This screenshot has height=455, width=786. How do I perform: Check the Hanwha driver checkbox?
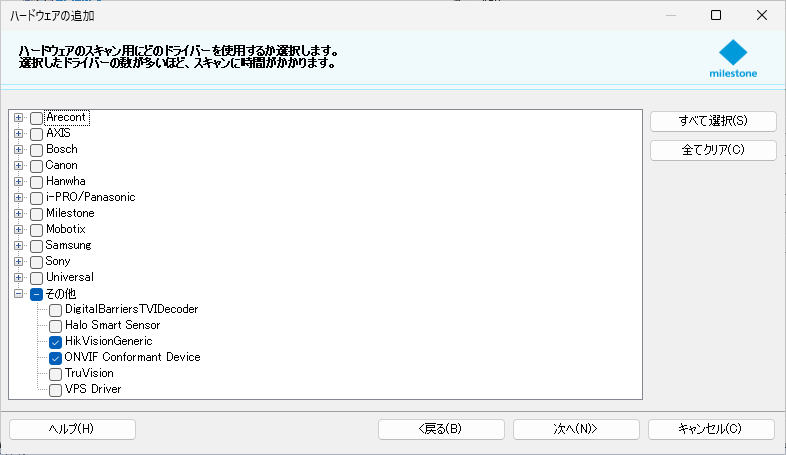(36, 182)
